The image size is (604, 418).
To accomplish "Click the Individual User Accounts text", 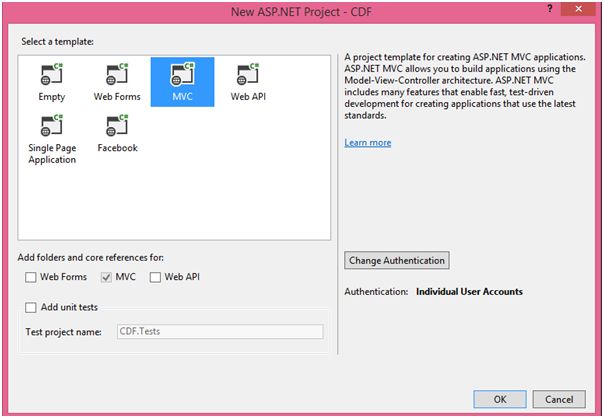I will 469,292.
